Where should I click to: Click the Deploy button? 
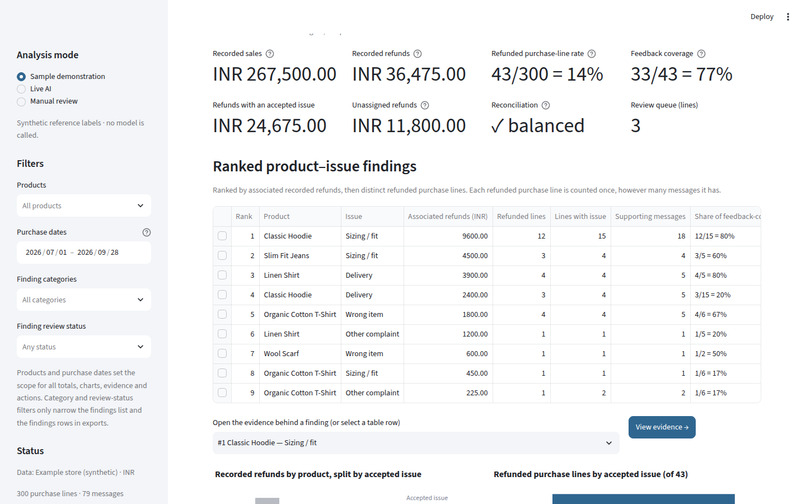[761, 16]
